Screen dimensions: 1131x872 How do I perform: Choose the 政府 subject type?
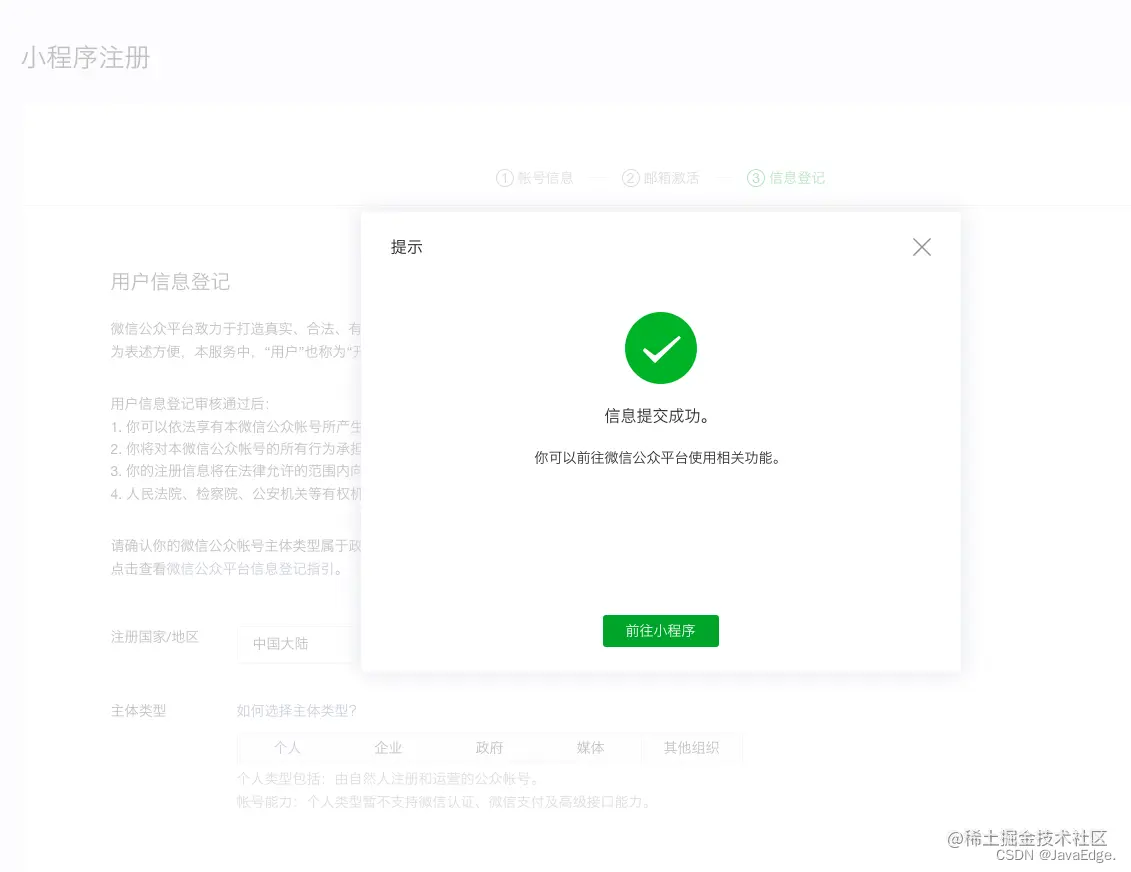(489, 748)
